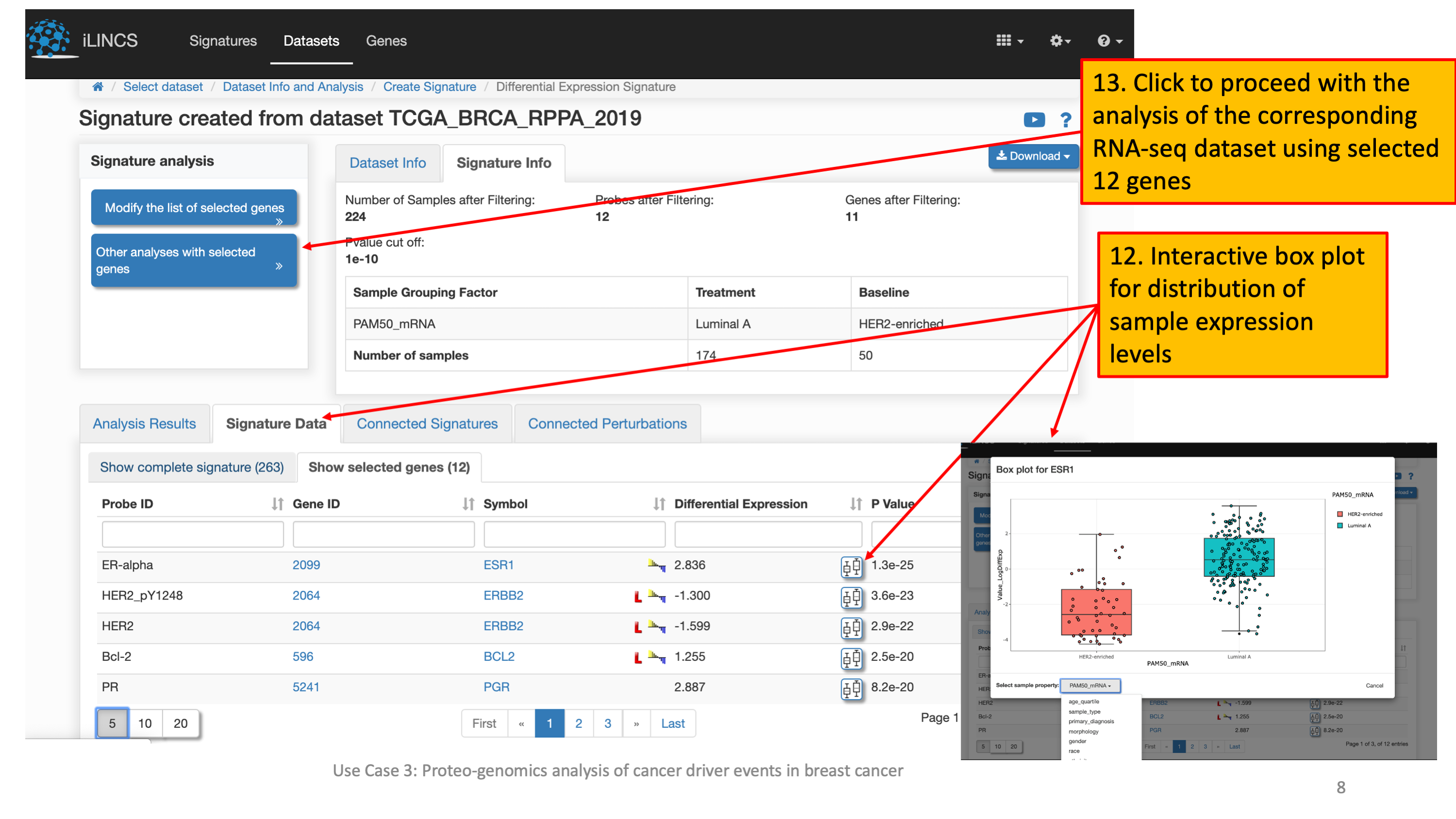Click the home icon in breadcrumb

tap(98, 86)
